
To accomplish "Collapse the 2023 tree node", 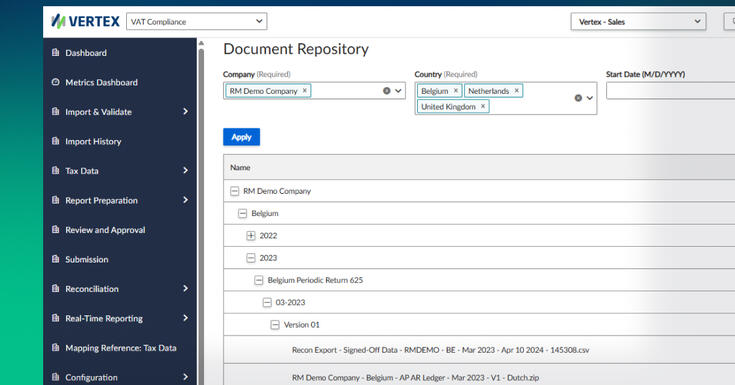I will point(251,258).
